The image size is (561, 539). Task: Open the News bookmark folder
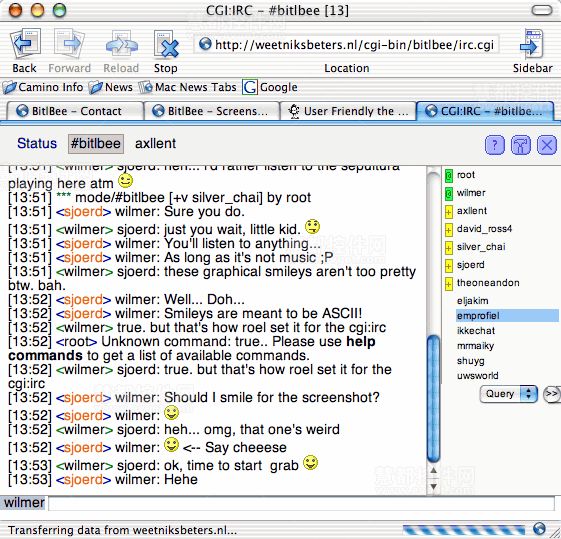(111, 87)
